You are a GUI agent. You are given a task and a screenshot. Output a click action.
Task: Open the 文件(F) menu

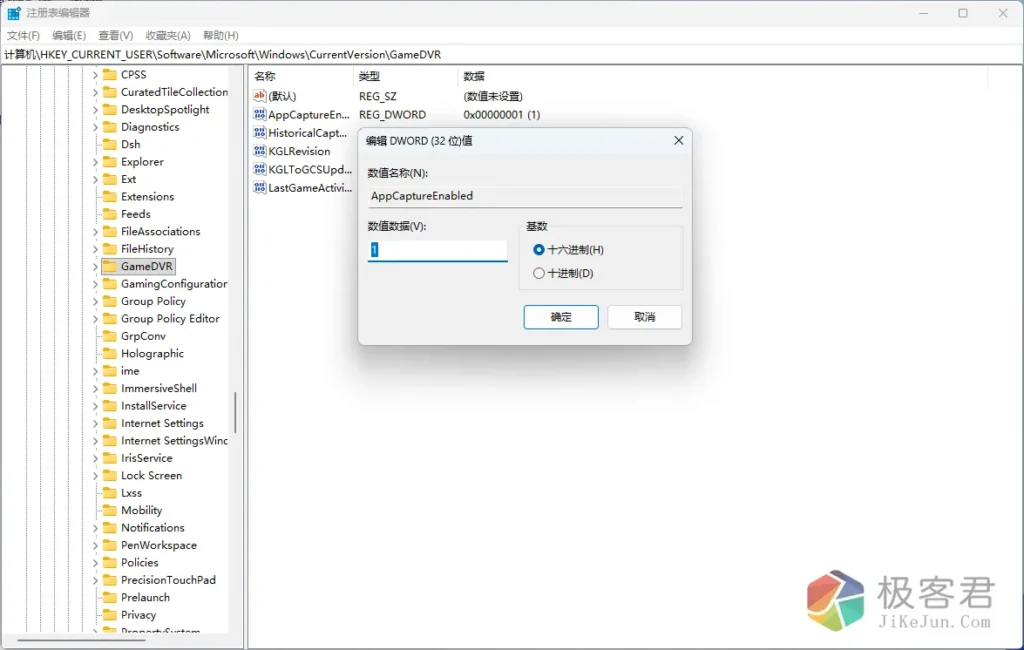(23, 35)
